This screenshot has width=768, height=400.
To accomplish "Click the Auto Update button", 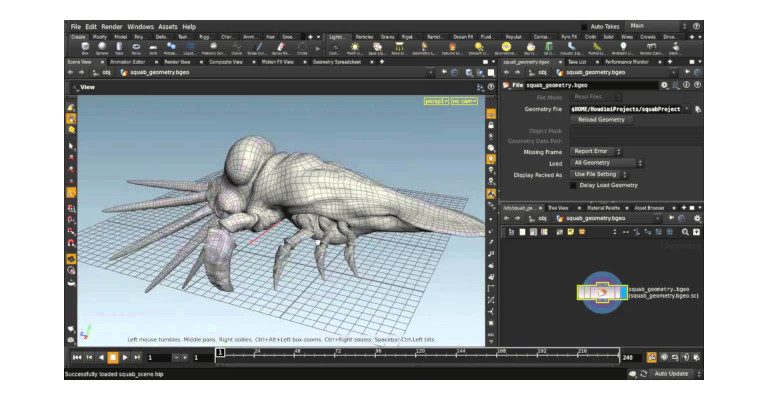I will coord(671,373).
